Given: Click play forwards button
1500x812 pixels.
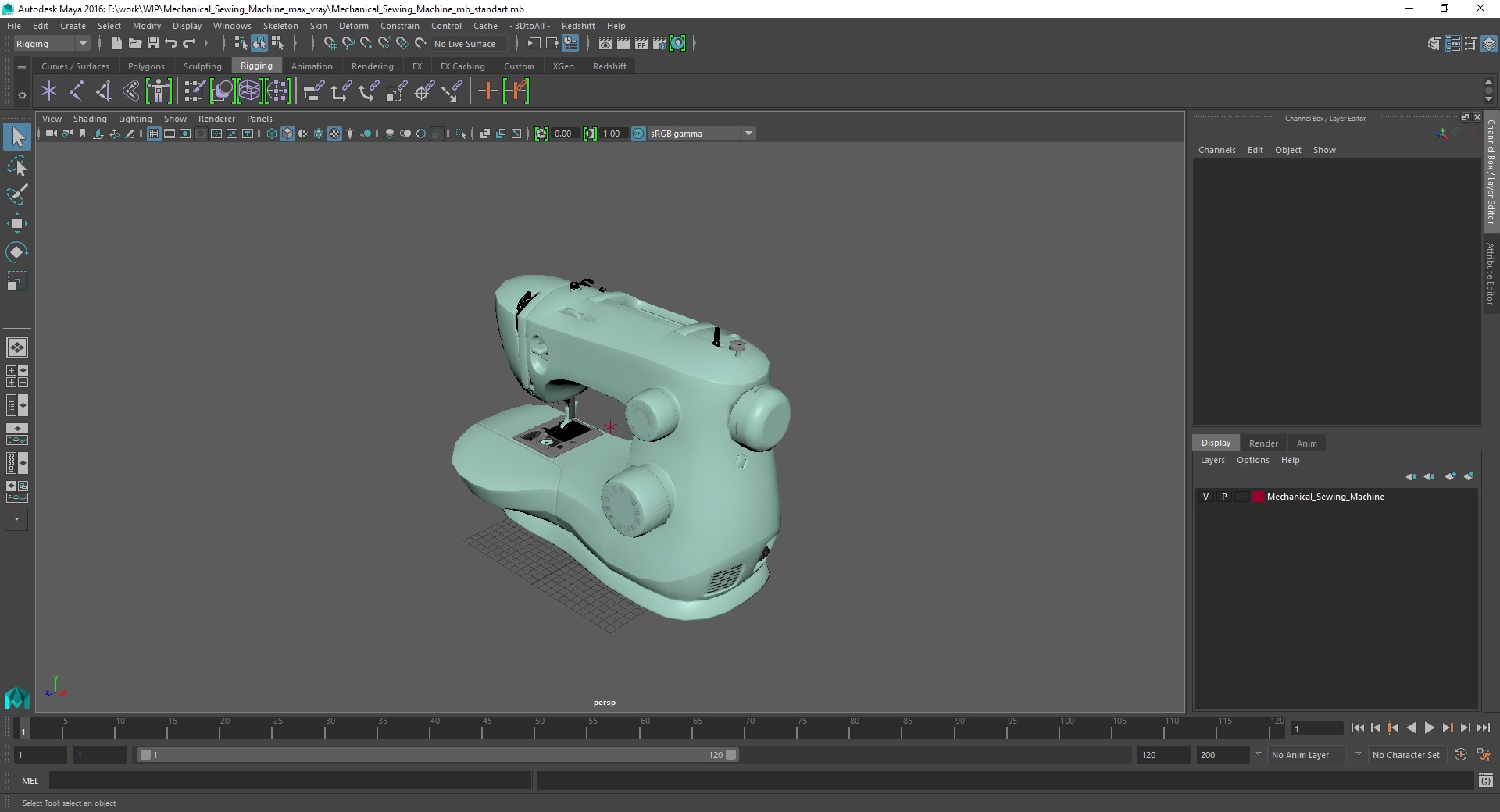Looking at the screenshot, I should 1429,728.
